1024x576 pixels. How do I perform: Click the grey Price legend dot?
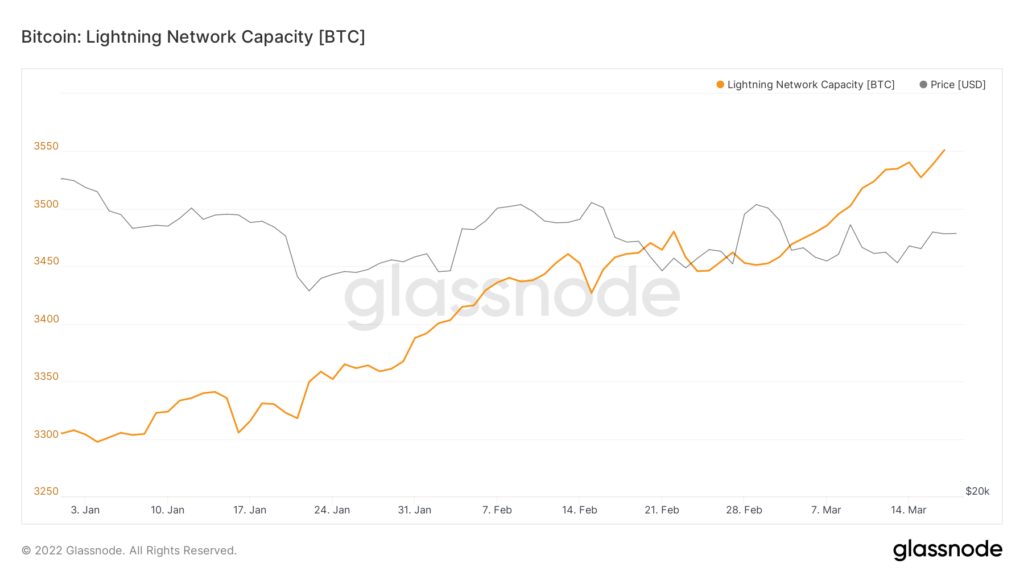tap(922, 85)
